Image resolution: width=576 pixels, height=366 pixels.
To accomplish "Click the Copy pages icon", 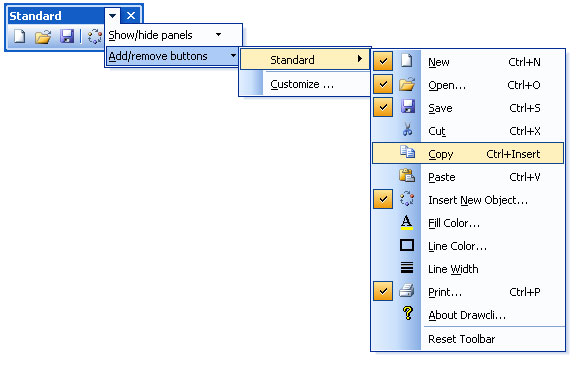I will tap(407, 152).
